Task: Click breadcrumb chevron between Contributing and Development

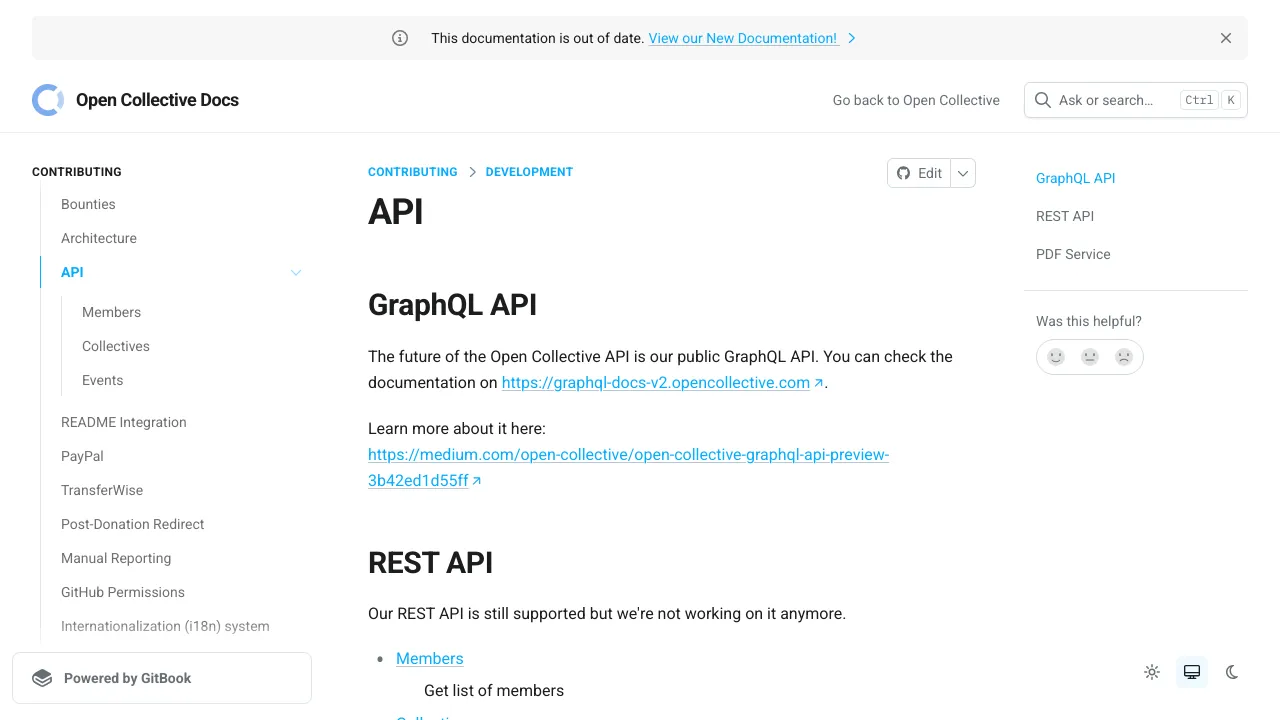Action: point(472,172)
